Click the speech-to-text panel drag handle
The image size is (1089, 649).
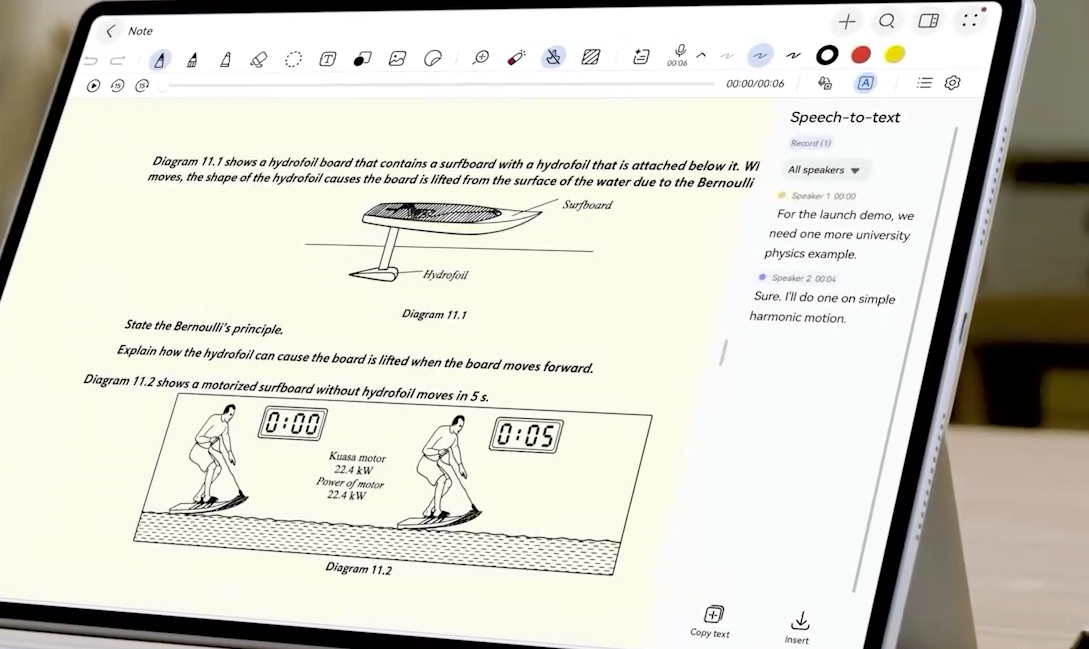tap(722, 352)
